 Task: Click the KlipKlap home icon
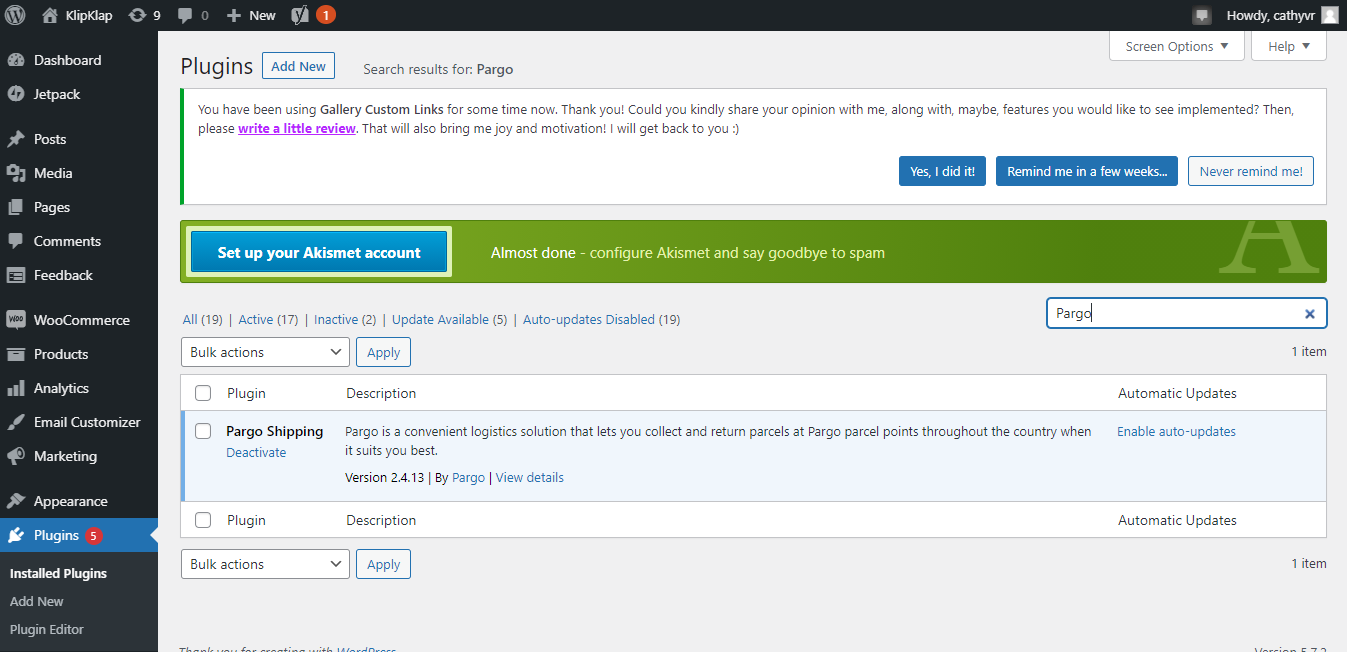tap(50, 15)
